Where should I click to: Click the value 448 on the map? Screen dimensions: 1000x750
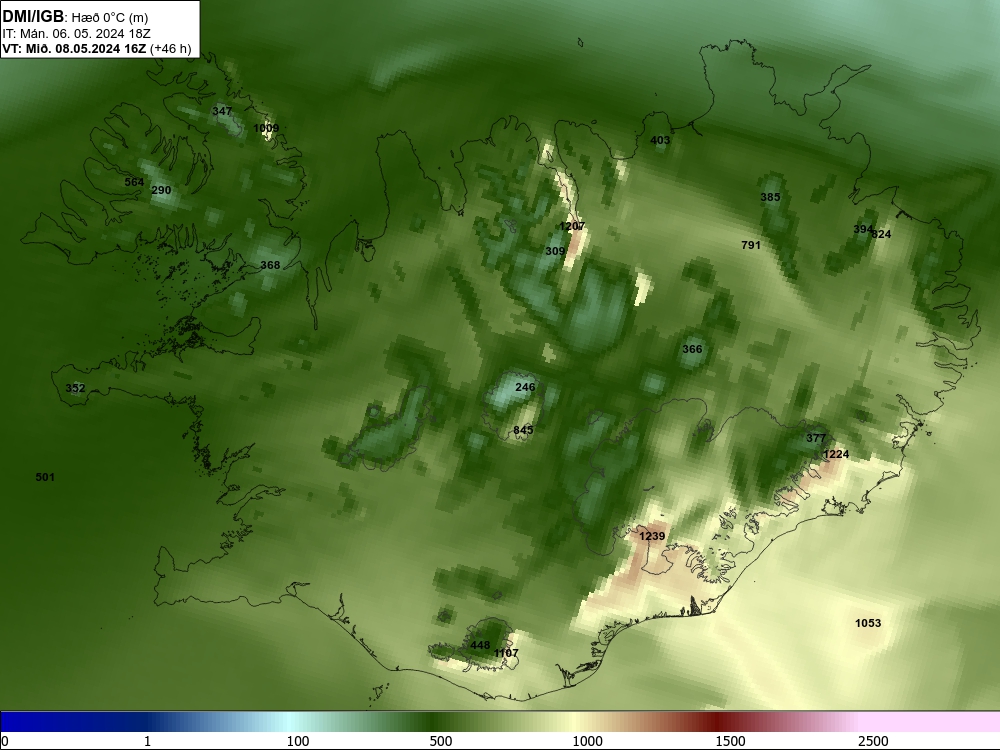click(480, 645)
